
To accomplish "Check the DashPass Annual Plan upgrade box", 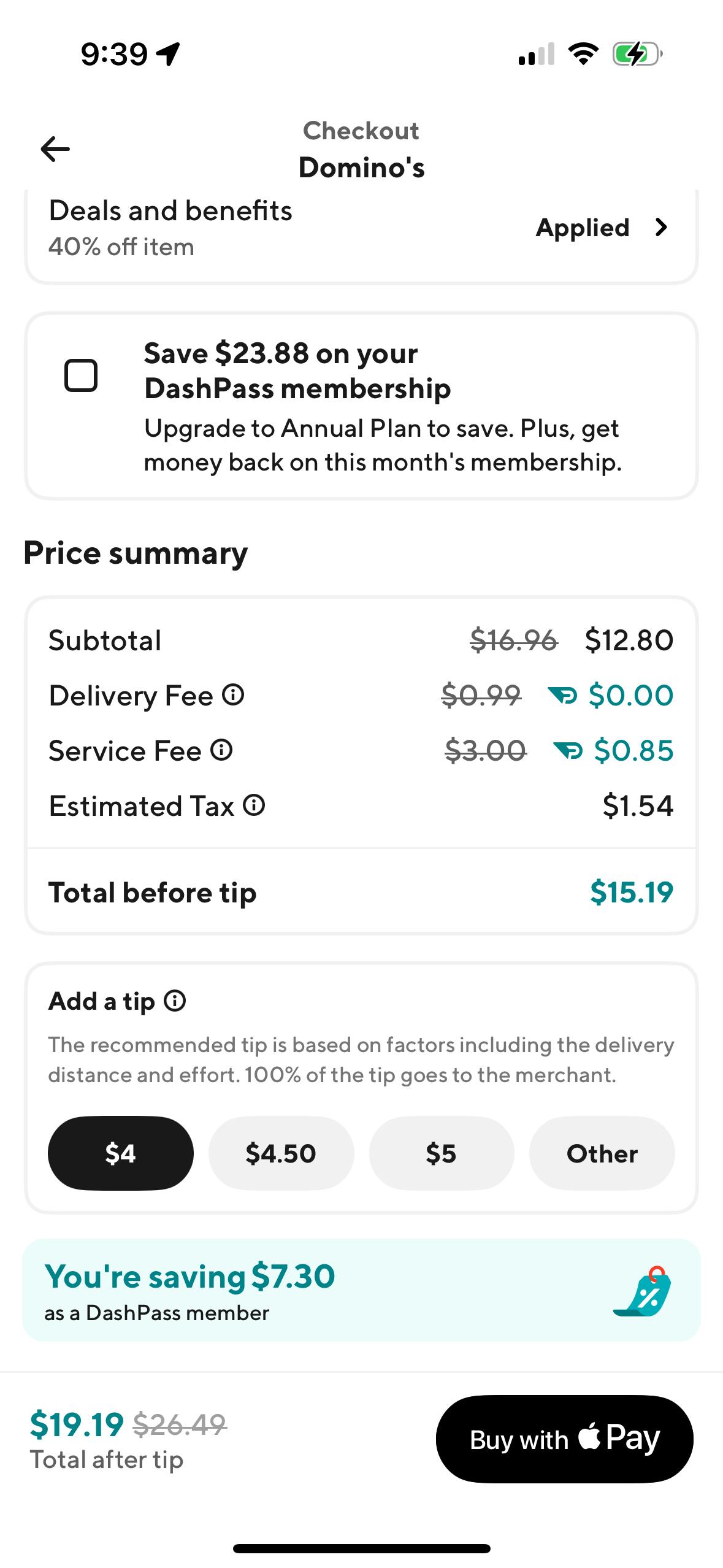I will (x=81, y=375).
